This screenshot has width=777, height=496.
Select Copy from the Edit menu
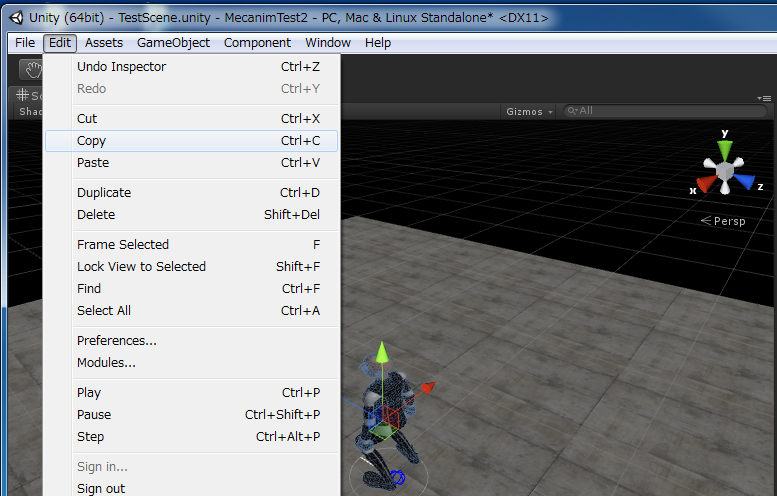coord(191,141)
